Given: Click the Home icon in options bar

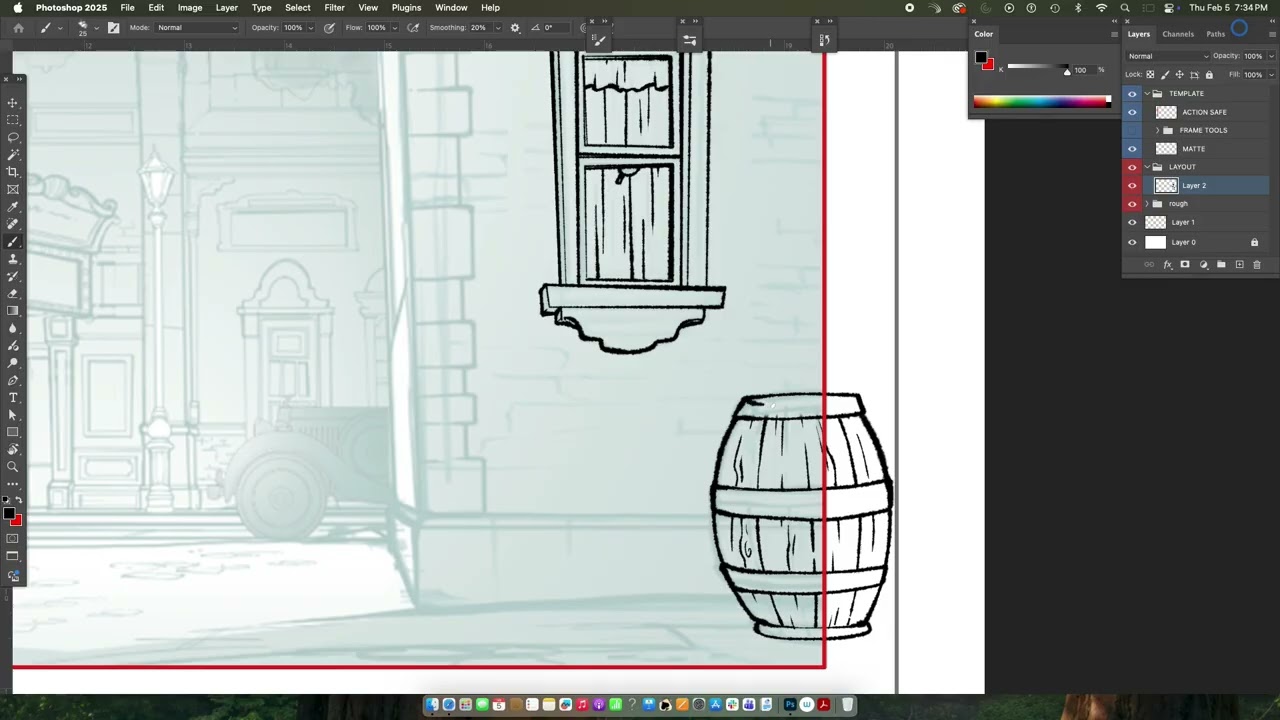Looking at the screenshot, I should click(x=18, y=27).
